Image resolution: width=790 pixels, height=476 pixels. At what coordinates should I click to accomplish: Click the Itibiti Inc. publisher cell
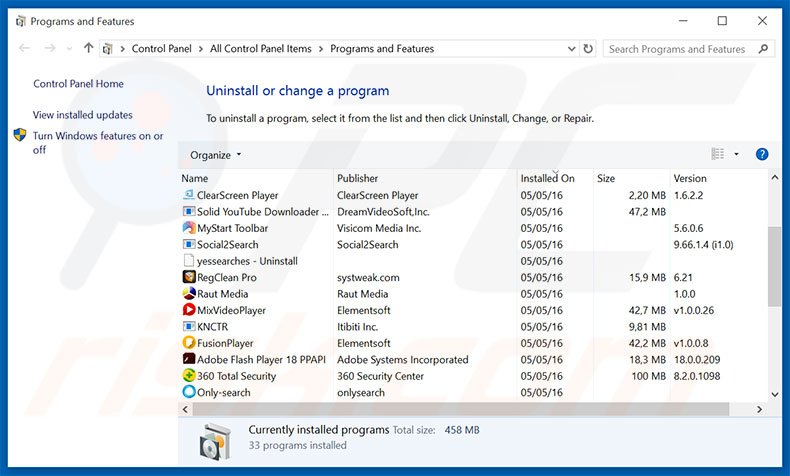pyautogui.click(x=357, y=327)
